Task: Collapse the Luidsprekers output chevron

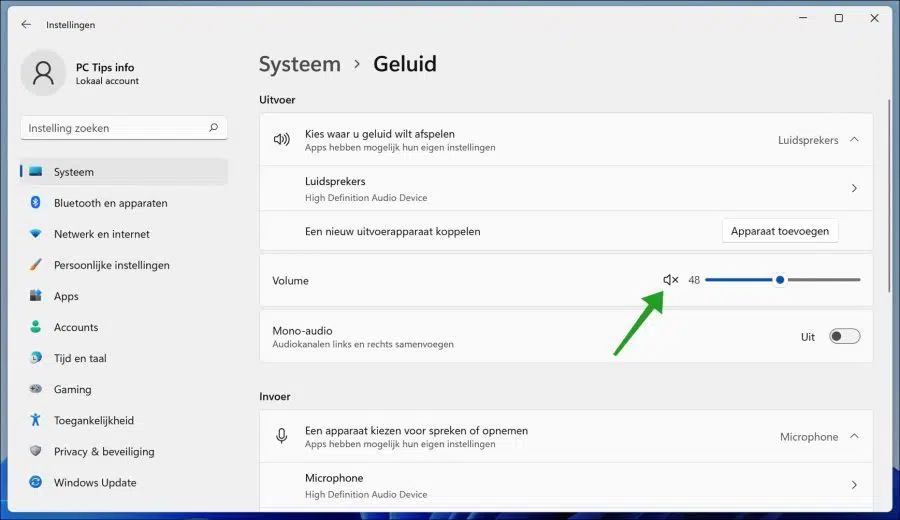Action: click(854, 139)
